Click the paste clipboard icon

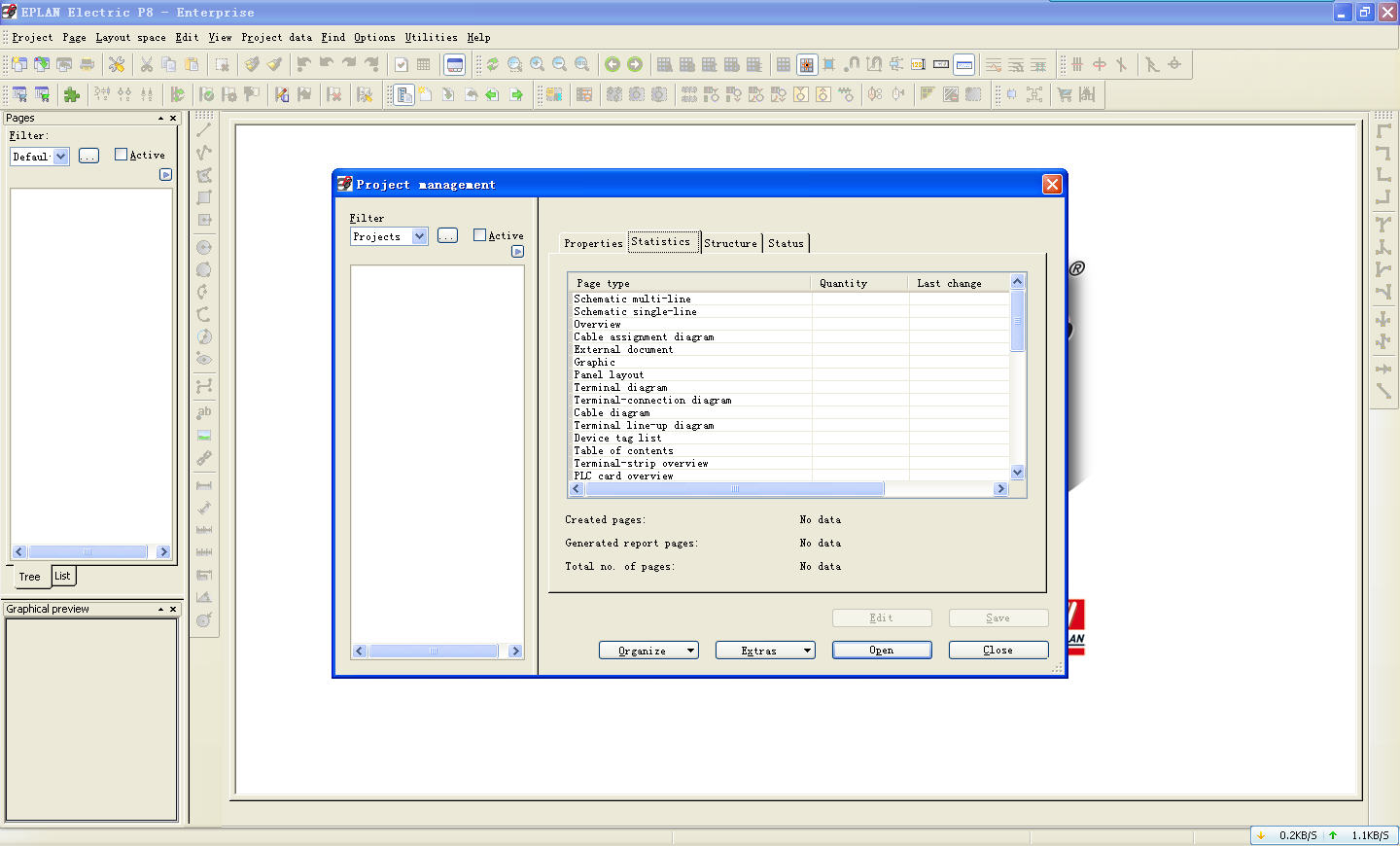point(192,64)
